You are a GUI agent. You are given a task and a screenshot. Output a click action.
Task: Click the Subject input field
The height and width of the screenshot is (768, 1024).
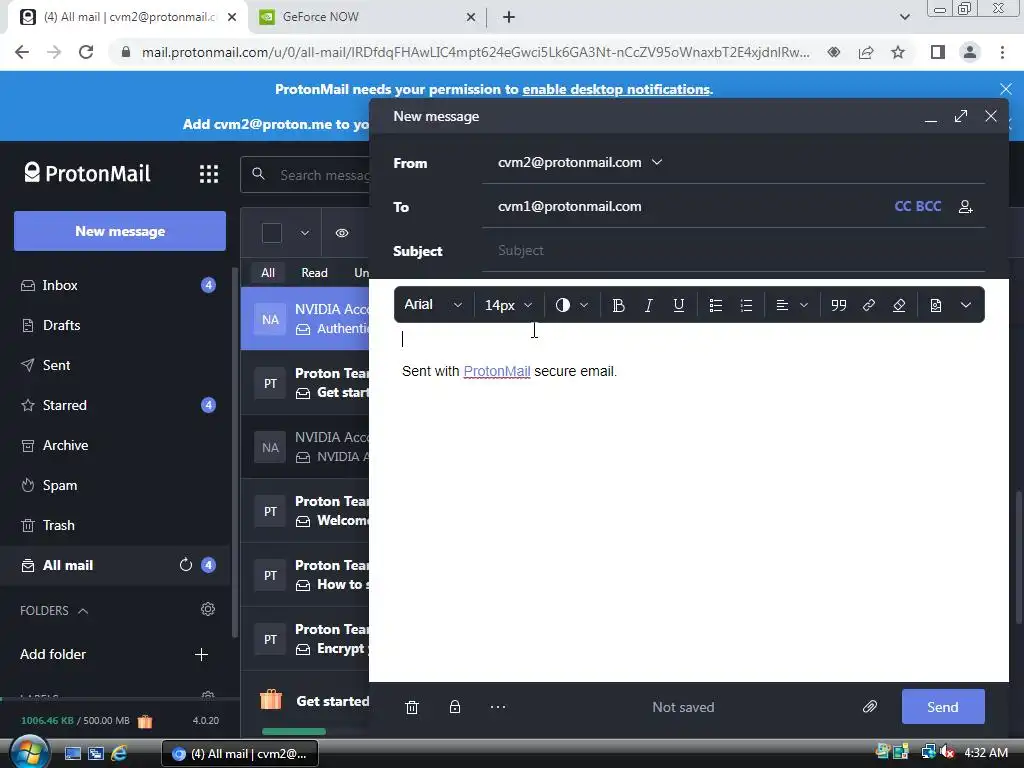pyautogui.click(x=733, y=251)
